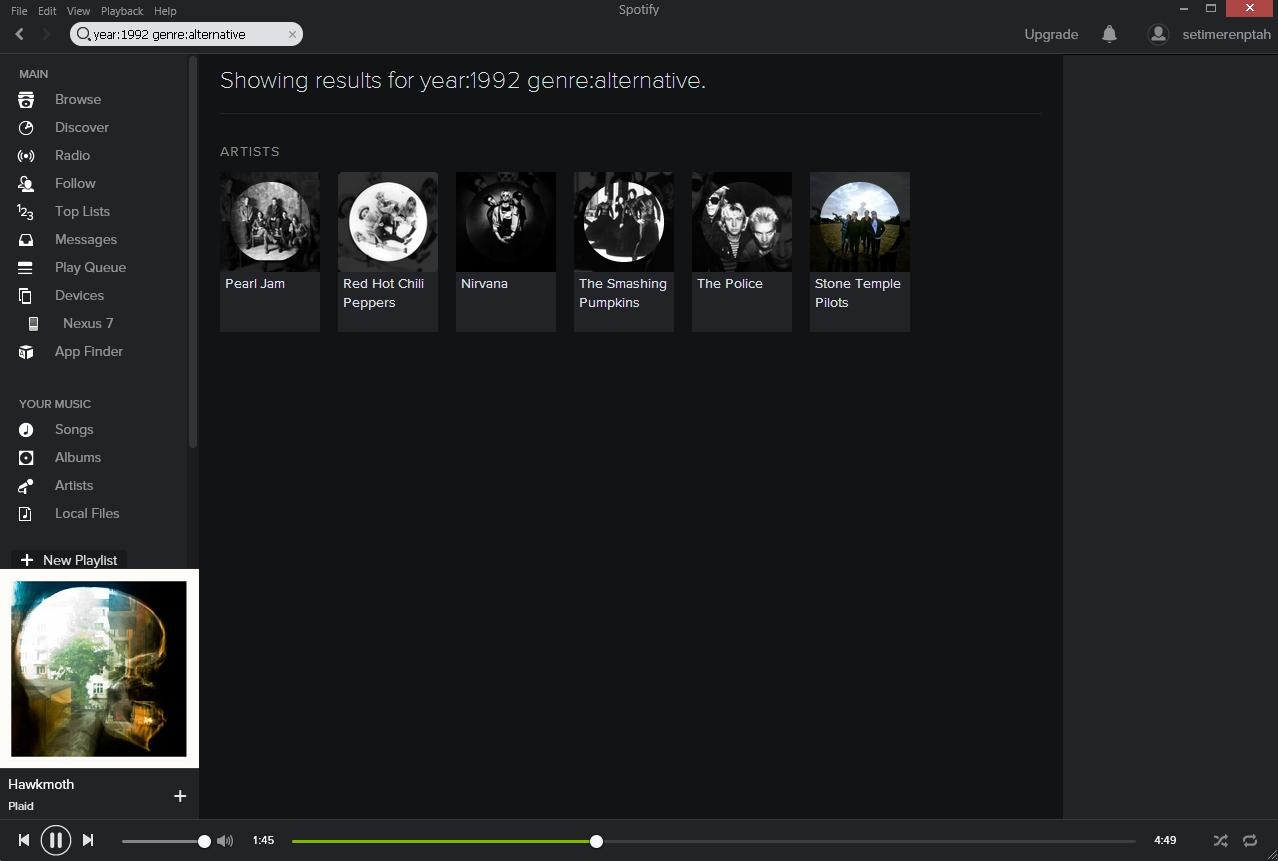1278x861 pixels.
Task: Select the Local Files label
Action: (87, 514)
